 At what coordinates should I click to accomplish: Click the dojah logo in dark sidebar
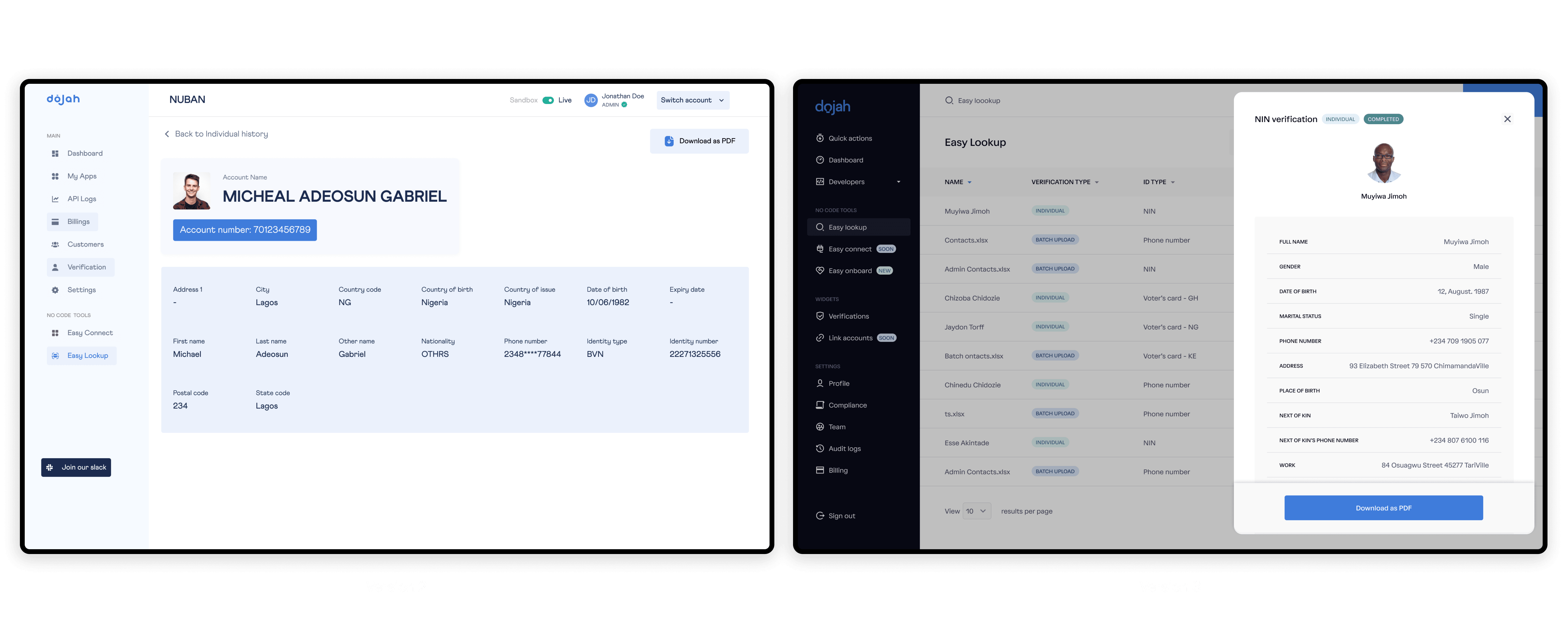pyautogui.click(x=833, y=106)
